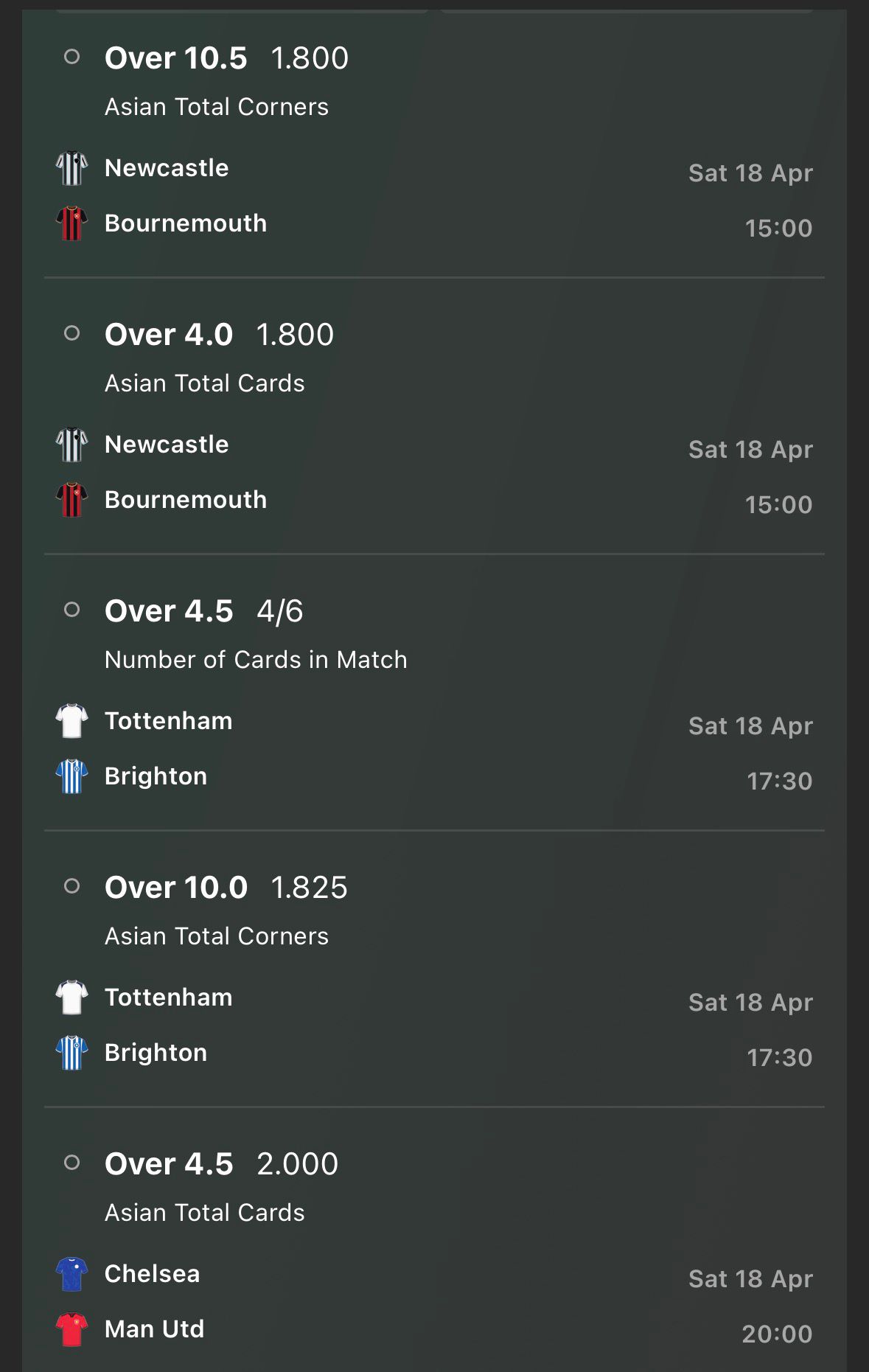Click Newcastle's striped shirt under Over 4.0

coord(71,445)
